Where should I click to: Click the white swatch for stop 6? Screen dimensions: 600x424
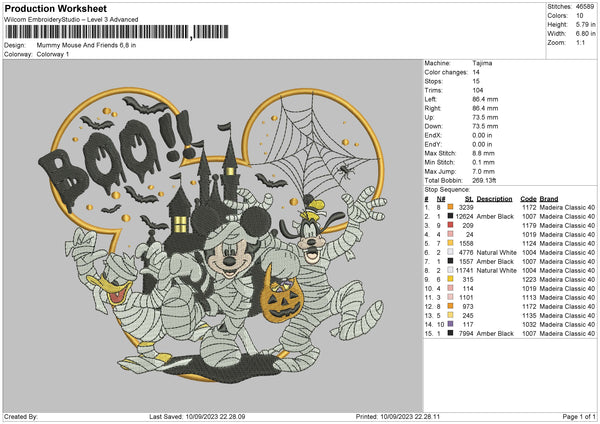pos(450,252)
